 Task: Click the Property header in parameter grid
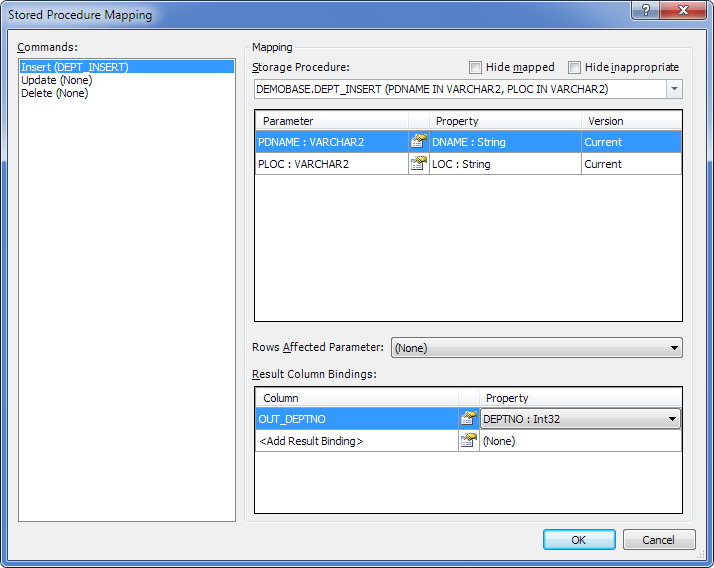click(505, 121)
